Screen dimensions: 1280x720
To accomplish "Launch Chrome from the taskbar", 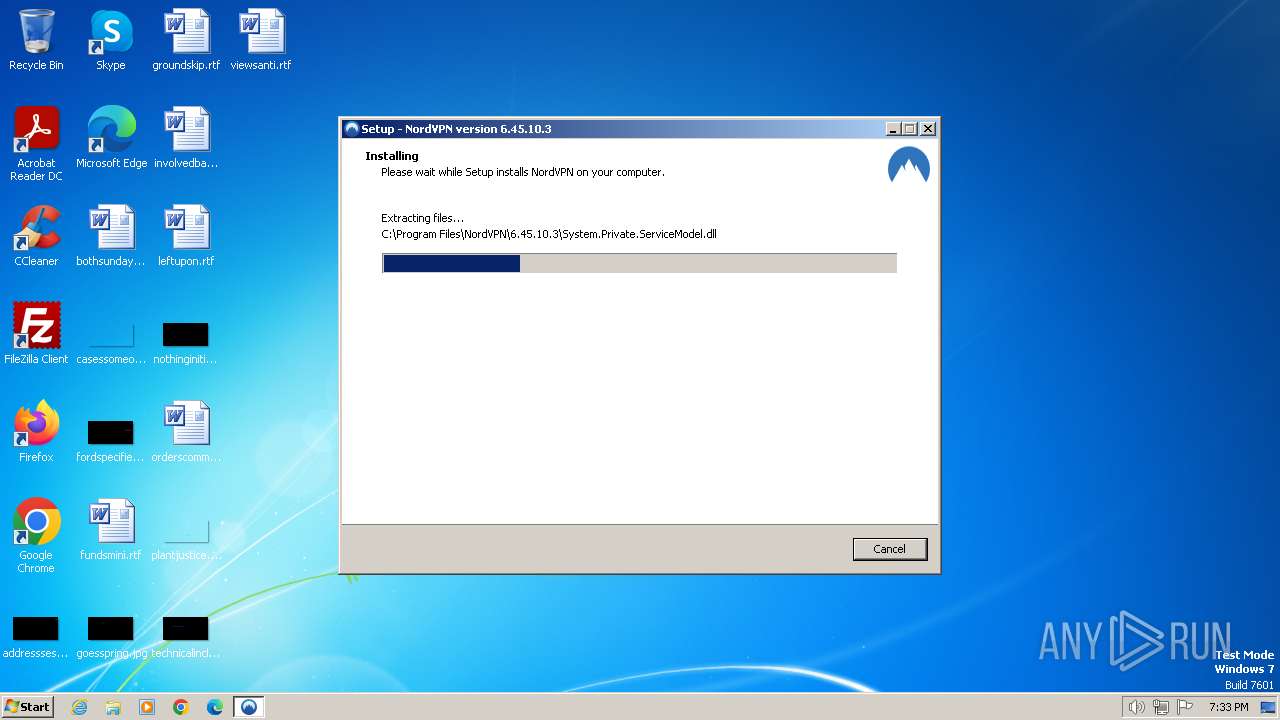I will (181, 707).
